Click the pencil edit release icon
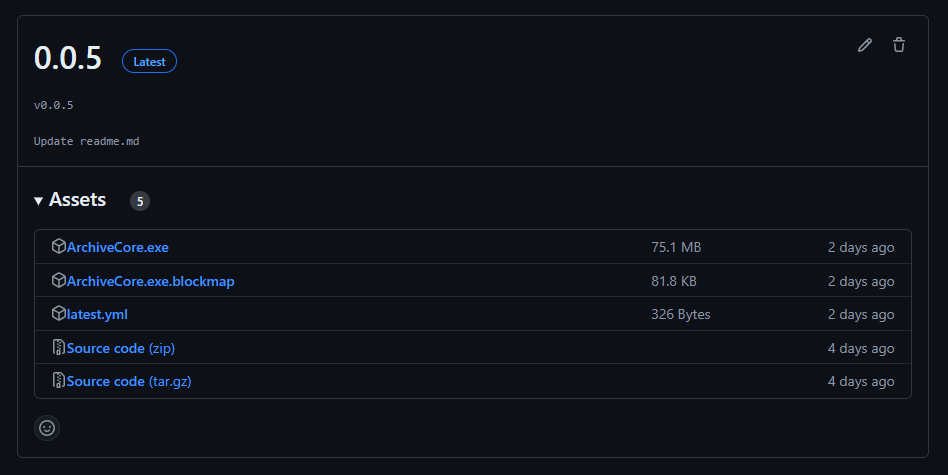The height and width of the screenshot is (475, 948). pos(865,45)
